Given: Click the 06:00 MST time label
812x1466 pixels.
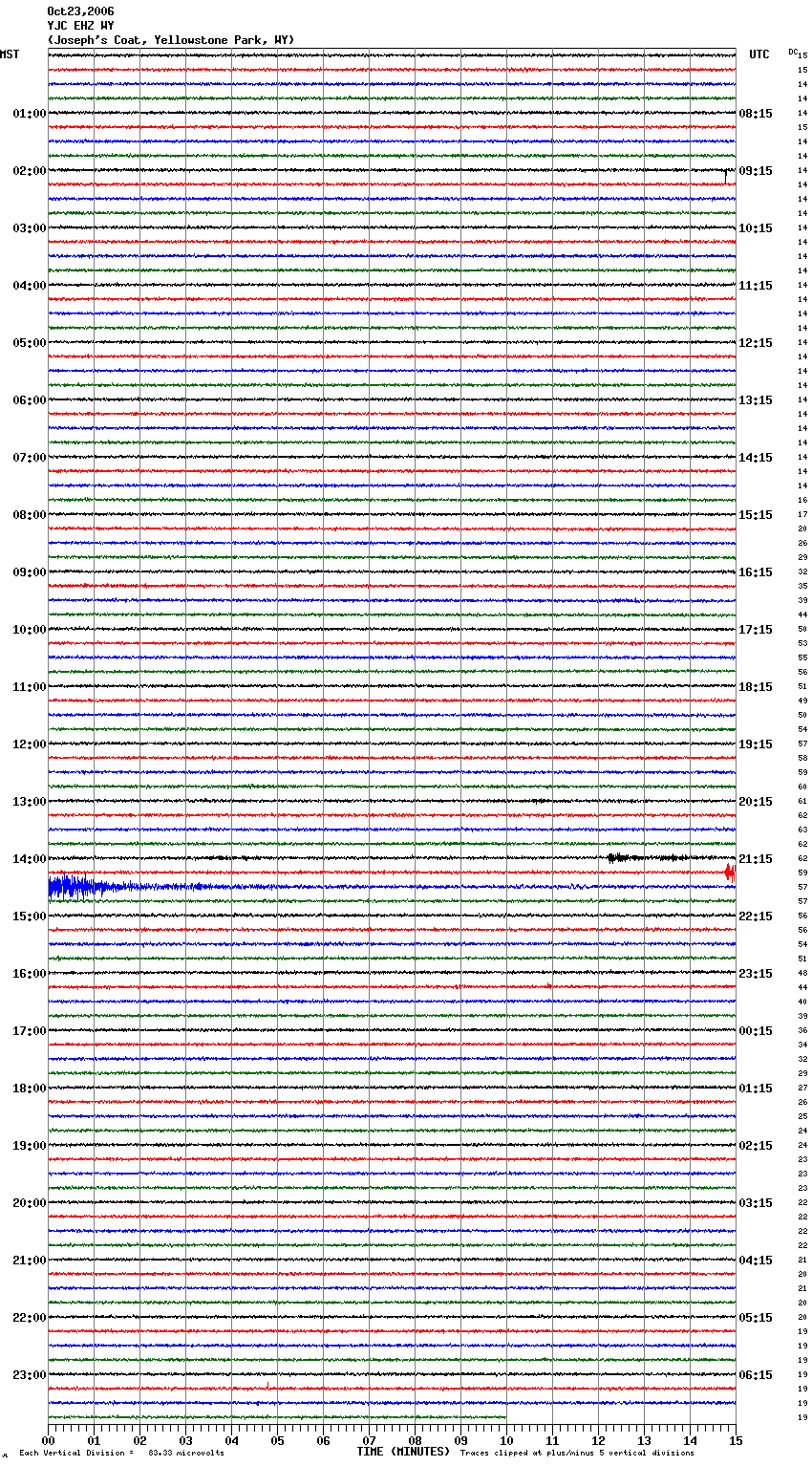Looking at the screenshot, I should point(30,400).
